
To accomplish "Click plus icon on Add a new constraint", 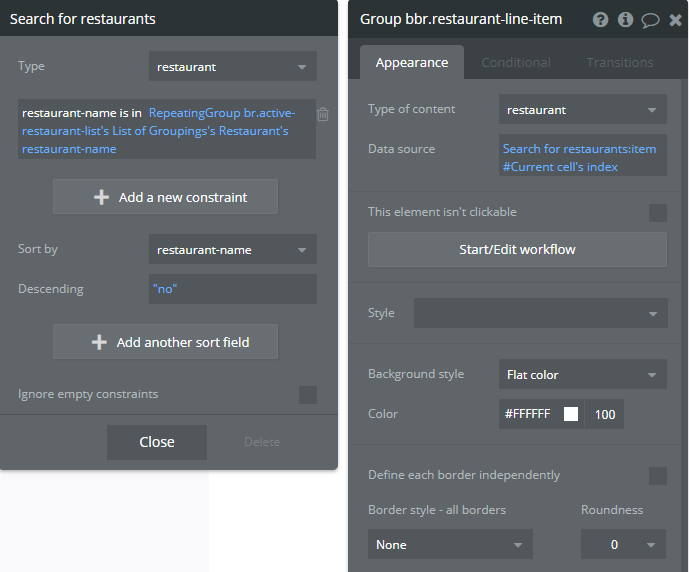I will [x=101, y=197].
